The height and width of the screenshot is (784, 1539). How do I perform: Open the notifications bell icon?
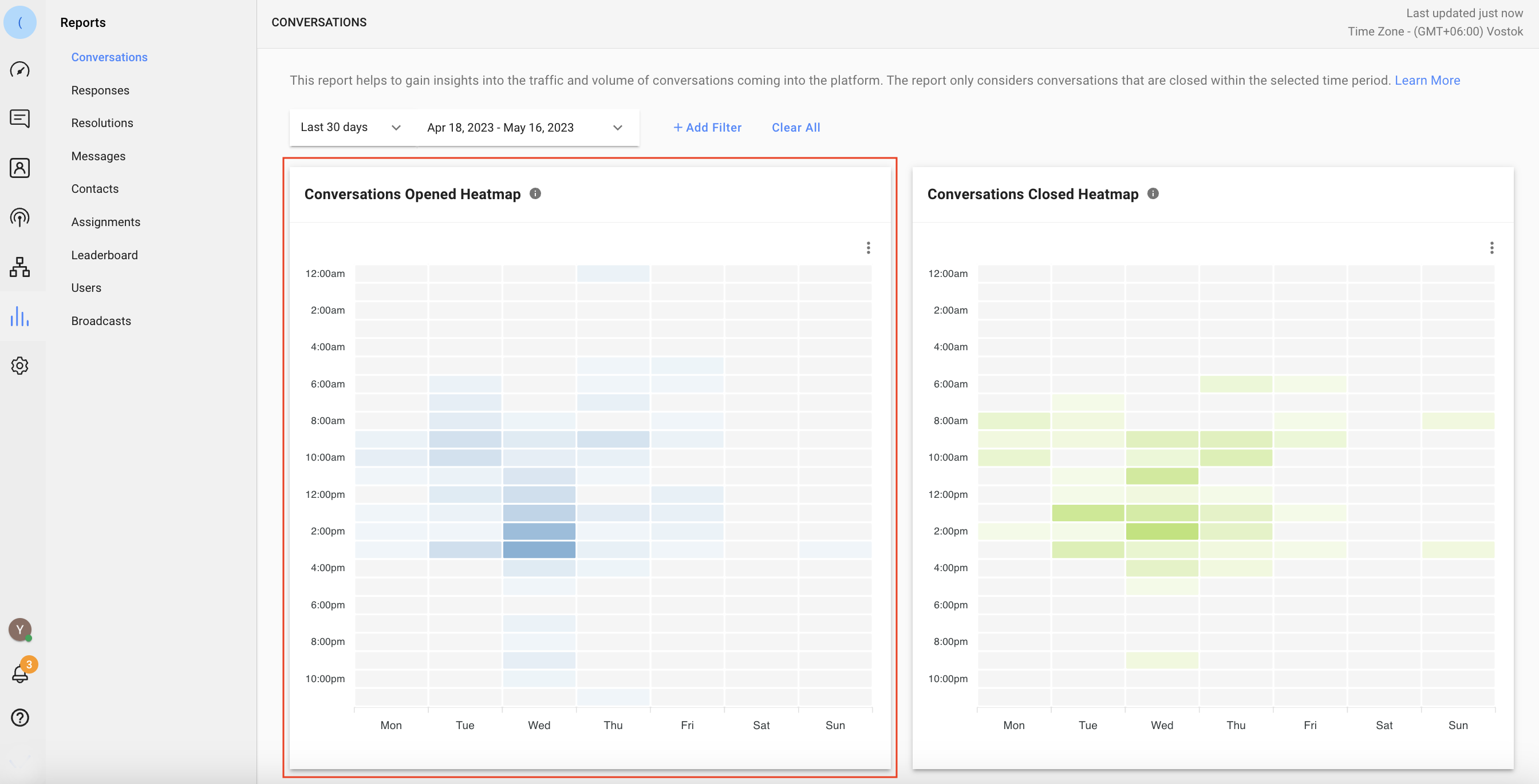(19, 674)
